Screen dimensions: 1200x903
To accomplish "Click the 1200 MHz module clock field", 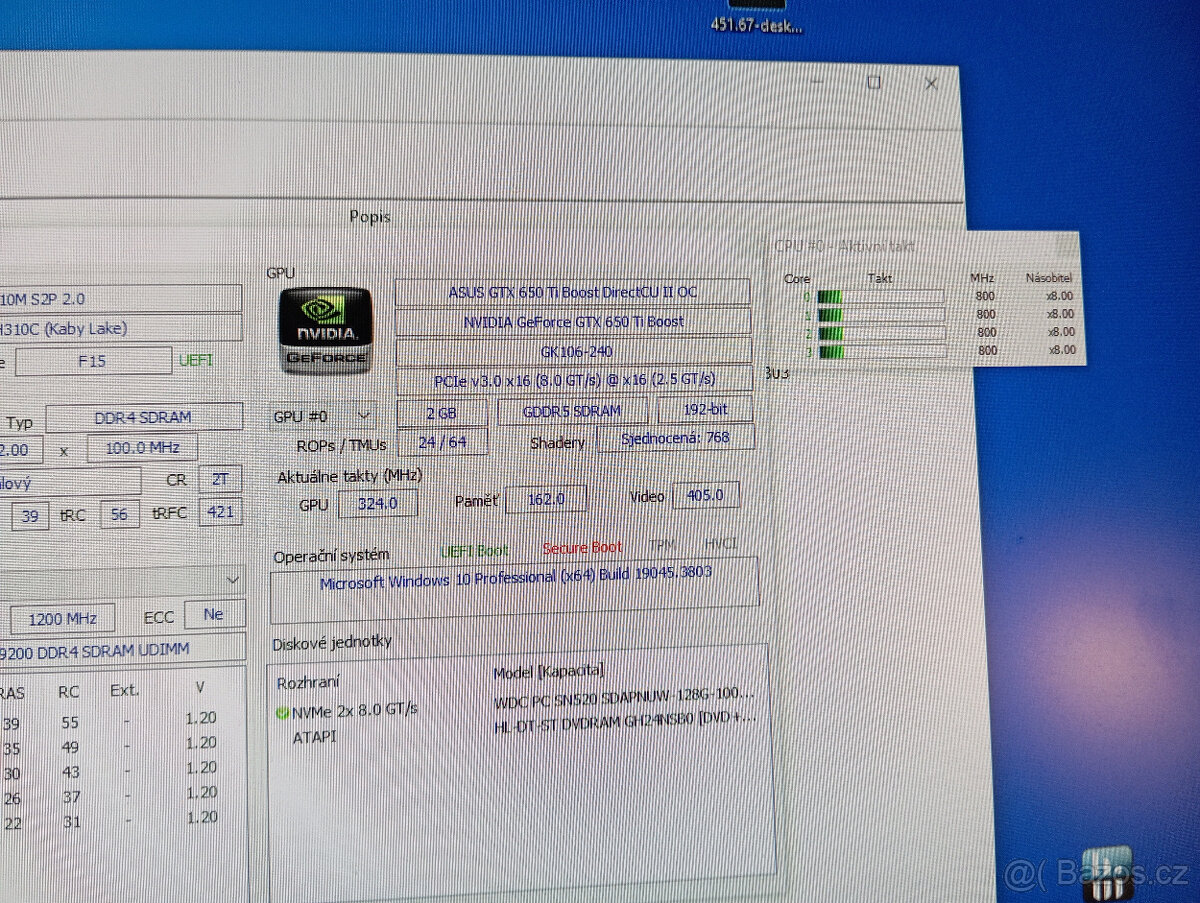I will [62, 618].
